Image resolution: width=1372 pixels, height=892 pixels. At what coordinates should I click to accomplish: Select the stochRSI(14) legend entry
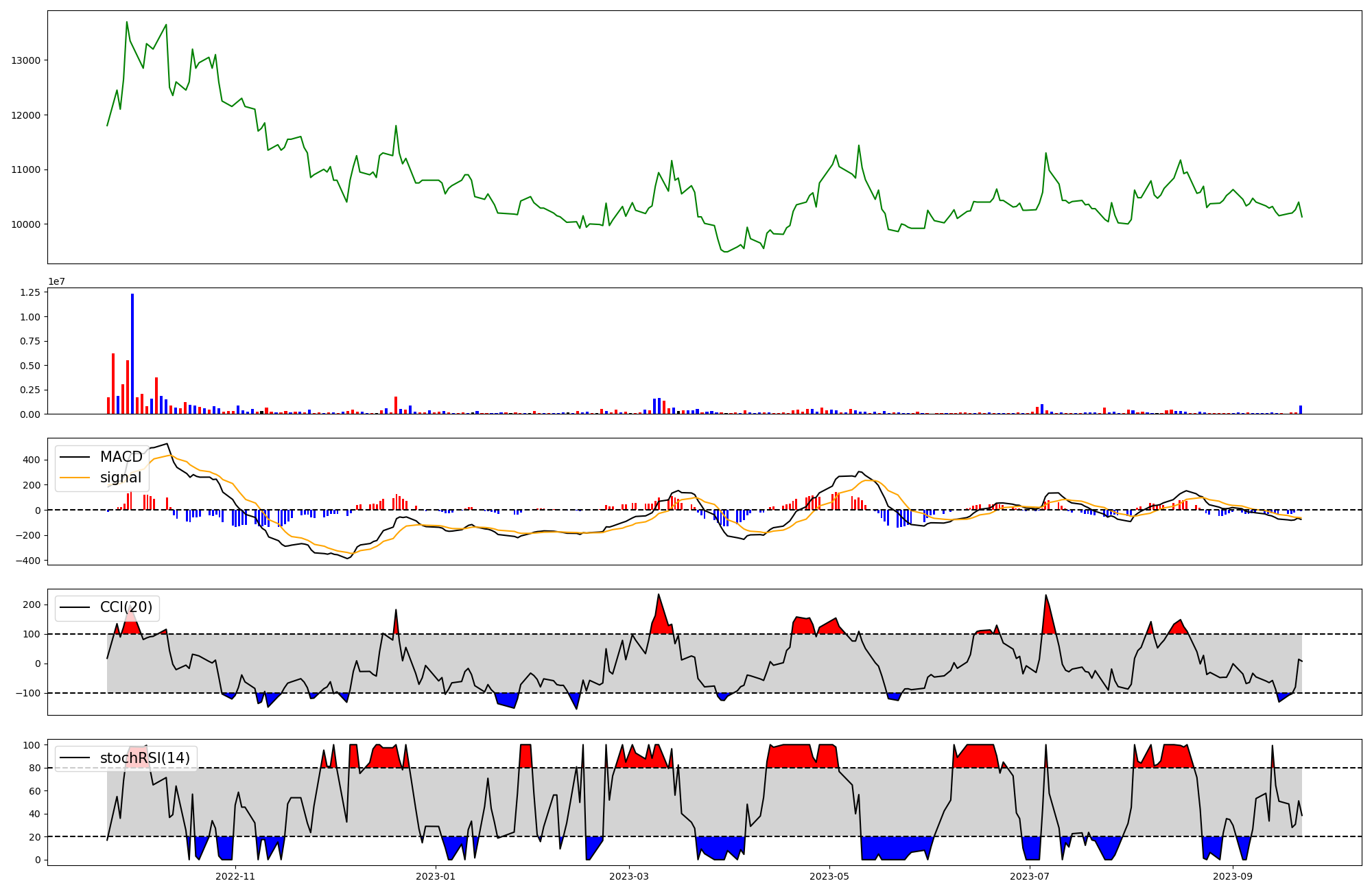145,758
